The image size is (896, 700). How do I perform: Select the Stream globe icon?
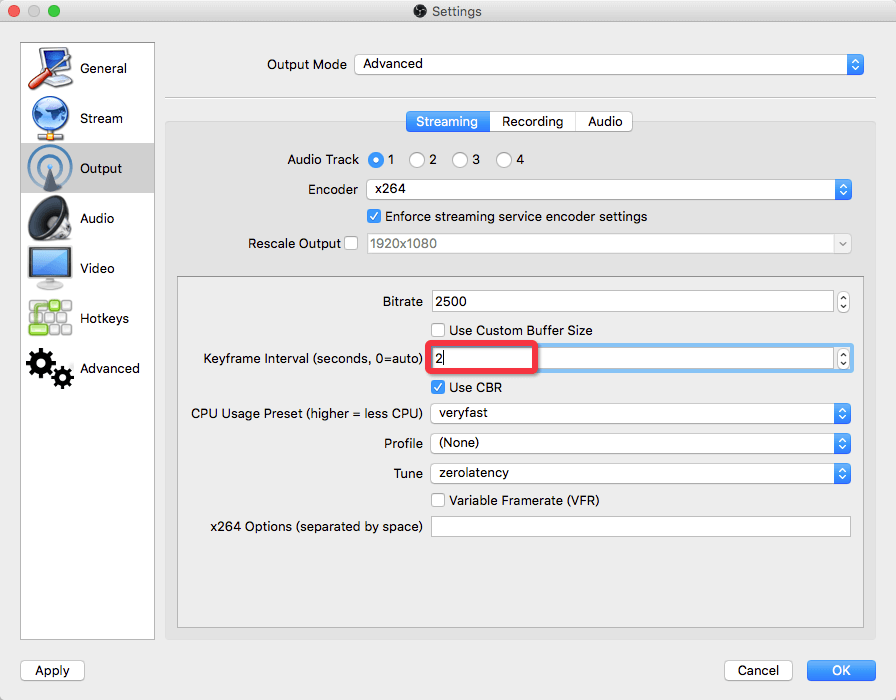(x=50, y=118)
